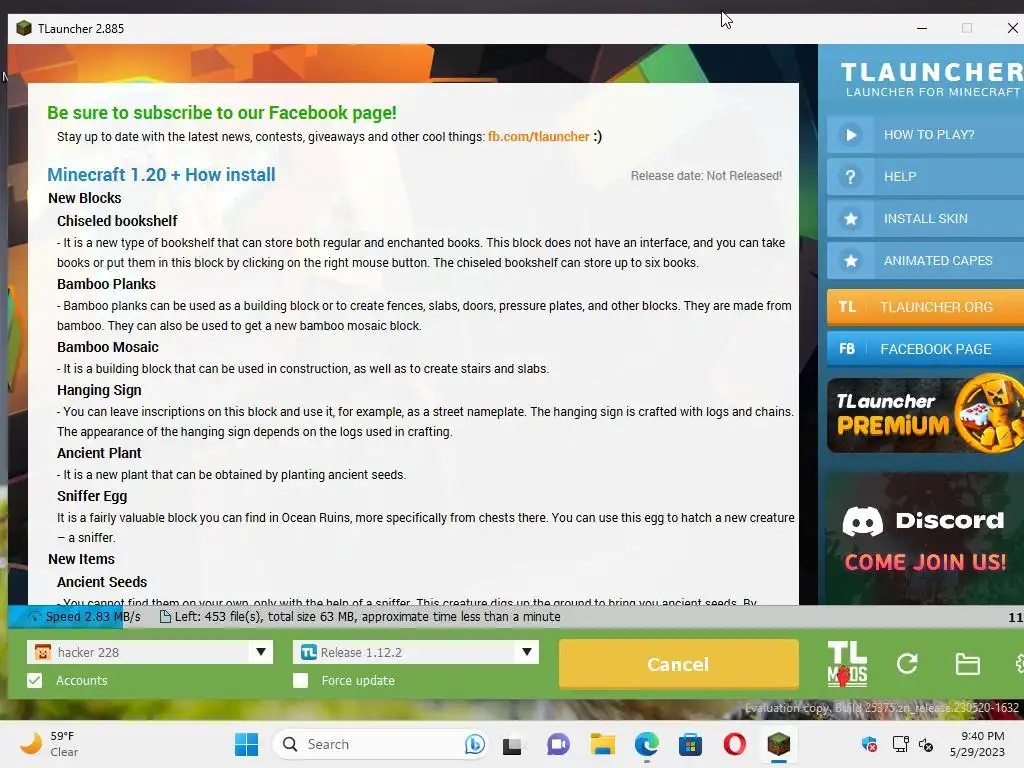Open the Install Skin sidebar item
Viewport: 1024px width, 768px height.
[x=925, y=219]
